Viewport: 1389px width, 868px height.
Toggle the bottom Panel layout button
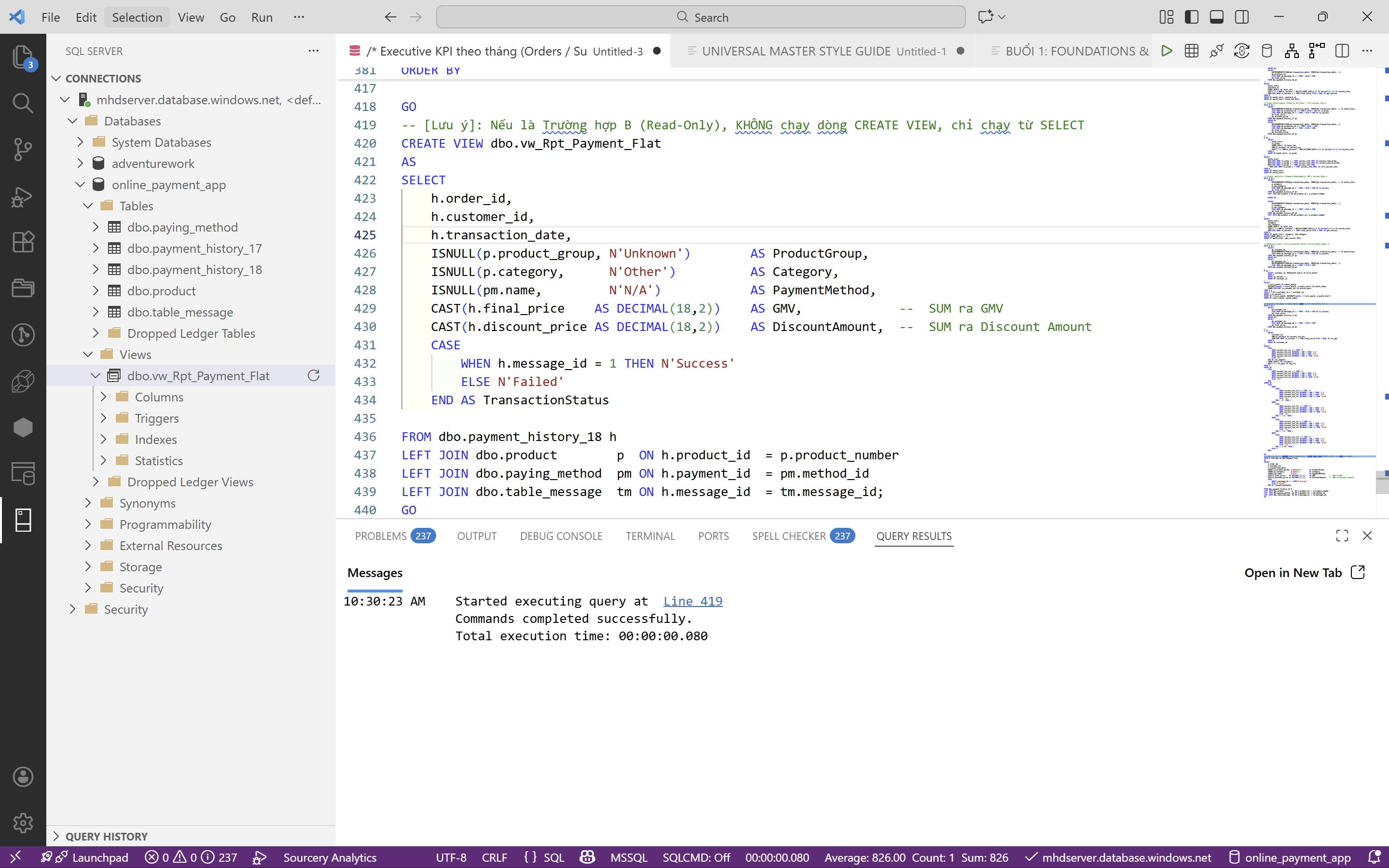(1216, 17)
